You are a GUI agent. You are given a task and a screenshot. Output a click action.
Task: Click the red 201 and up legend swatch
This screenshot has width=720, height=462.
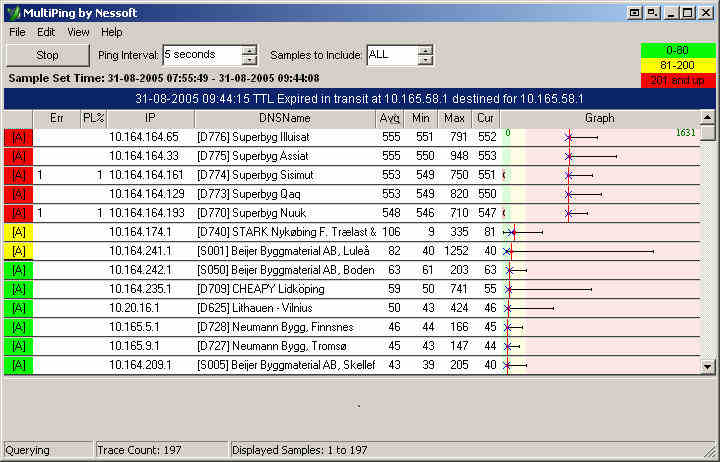point(678,80)
